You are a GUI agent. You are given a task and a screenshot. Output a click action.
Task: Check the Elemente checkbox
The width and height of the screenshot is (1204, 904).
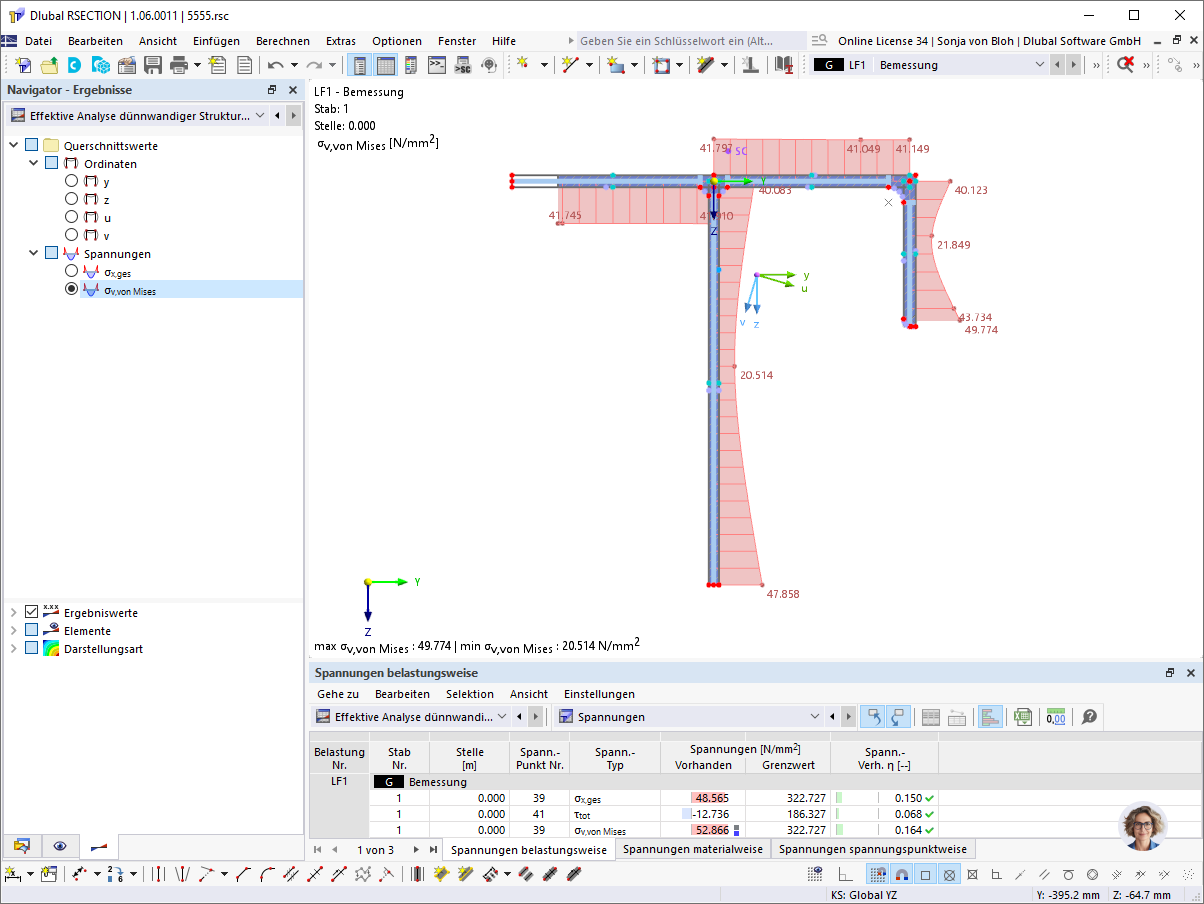click(32, 630)
